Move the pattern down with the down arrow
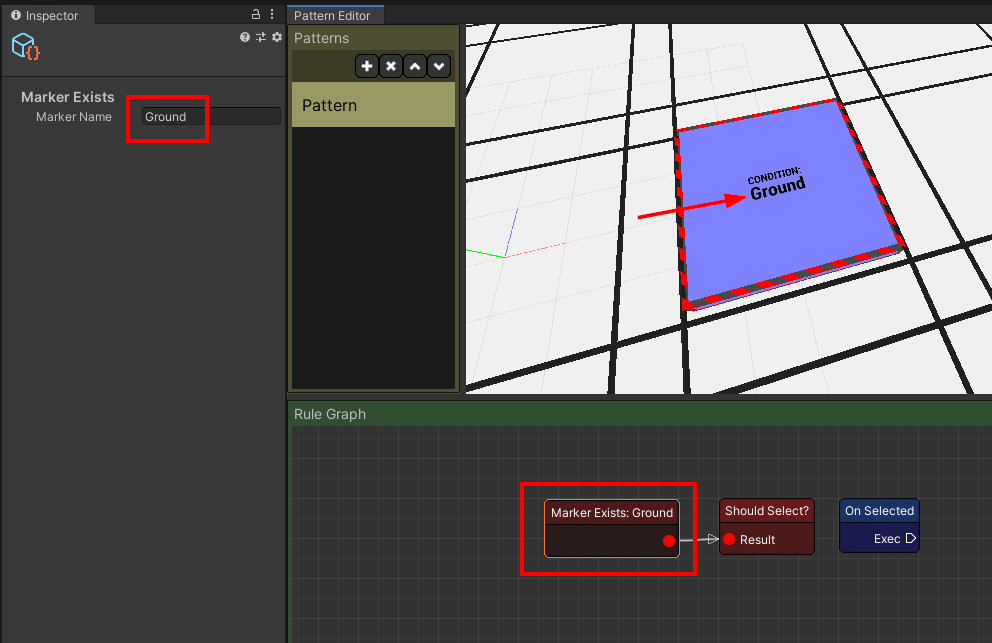Viewport: 992px width, 643px height. (439, 66)
